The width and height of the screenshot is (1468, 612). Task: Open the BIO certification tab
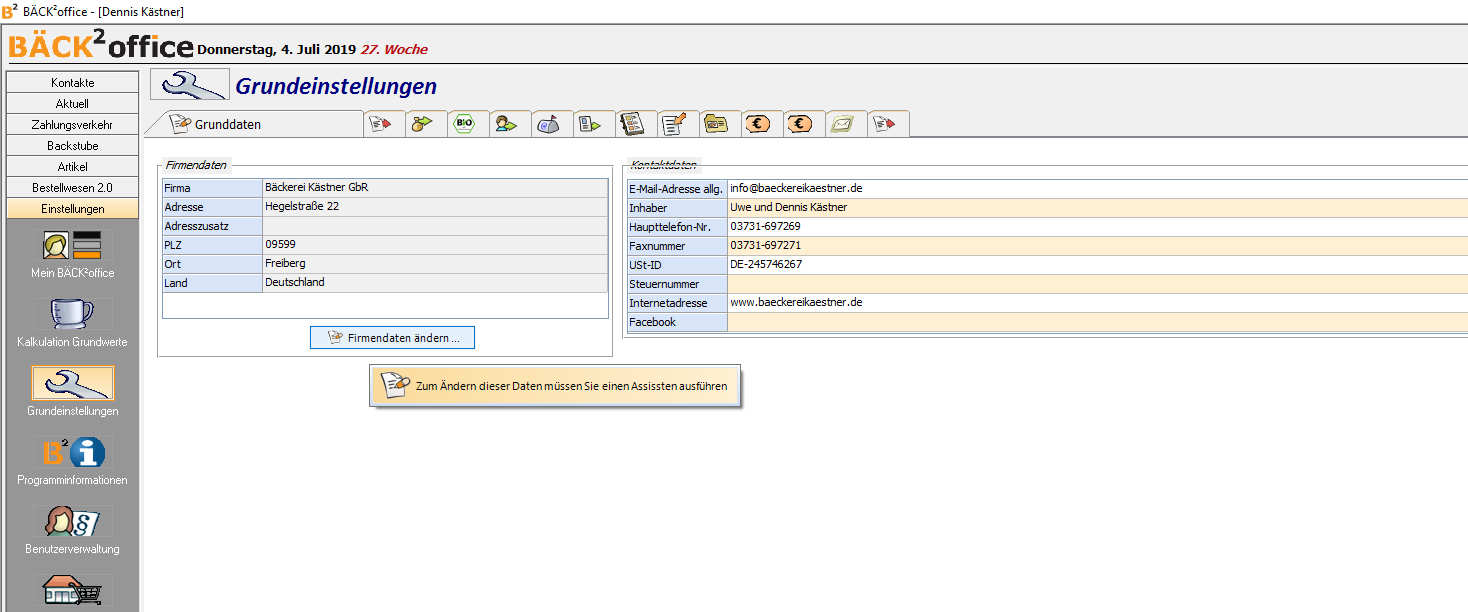click(x=464, y=124)
